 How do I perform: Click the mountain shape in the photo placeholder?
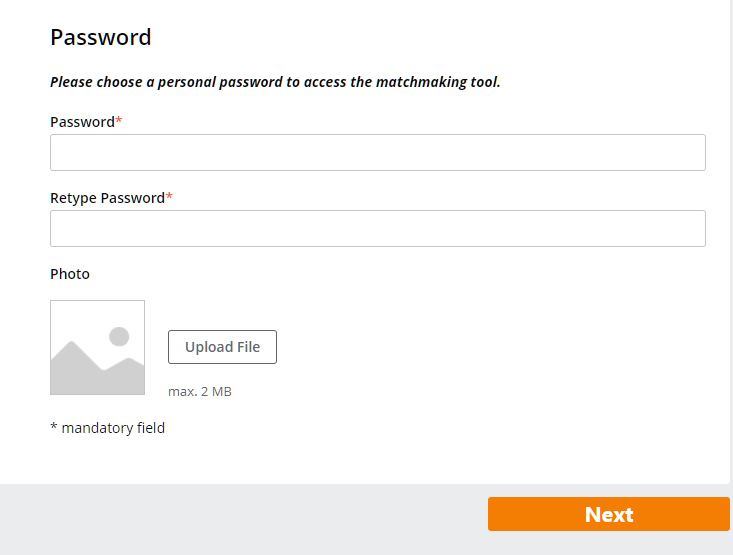pyautogui.click(x=80, y=368)
